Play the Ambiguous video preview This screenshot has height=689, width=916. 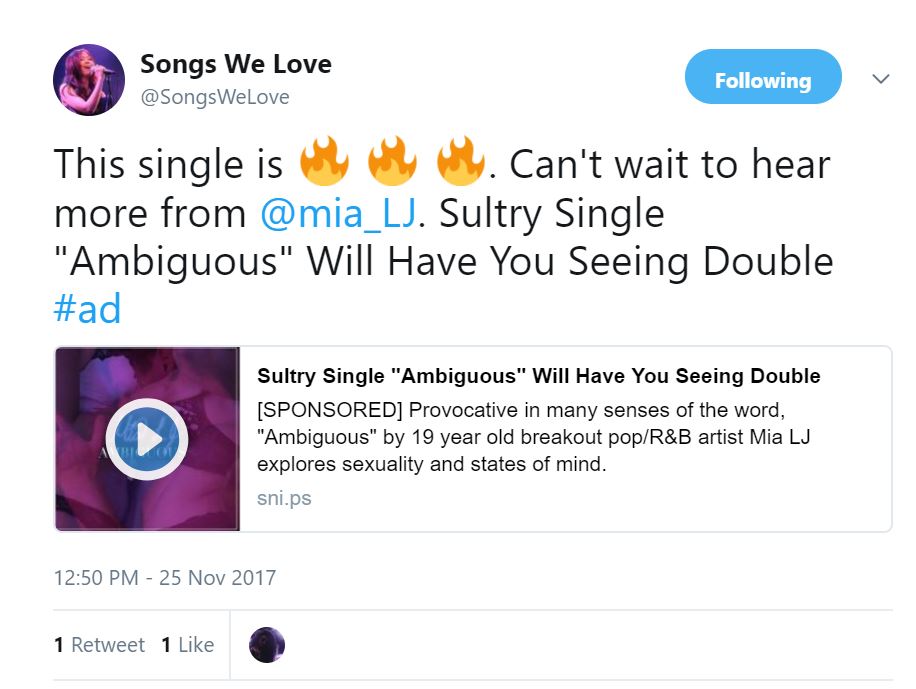(147, 438)
